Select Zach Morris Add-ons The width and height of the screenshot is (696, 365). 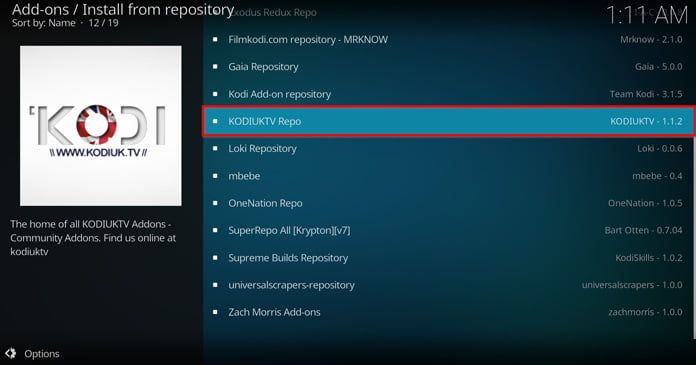tap(448, 312)
